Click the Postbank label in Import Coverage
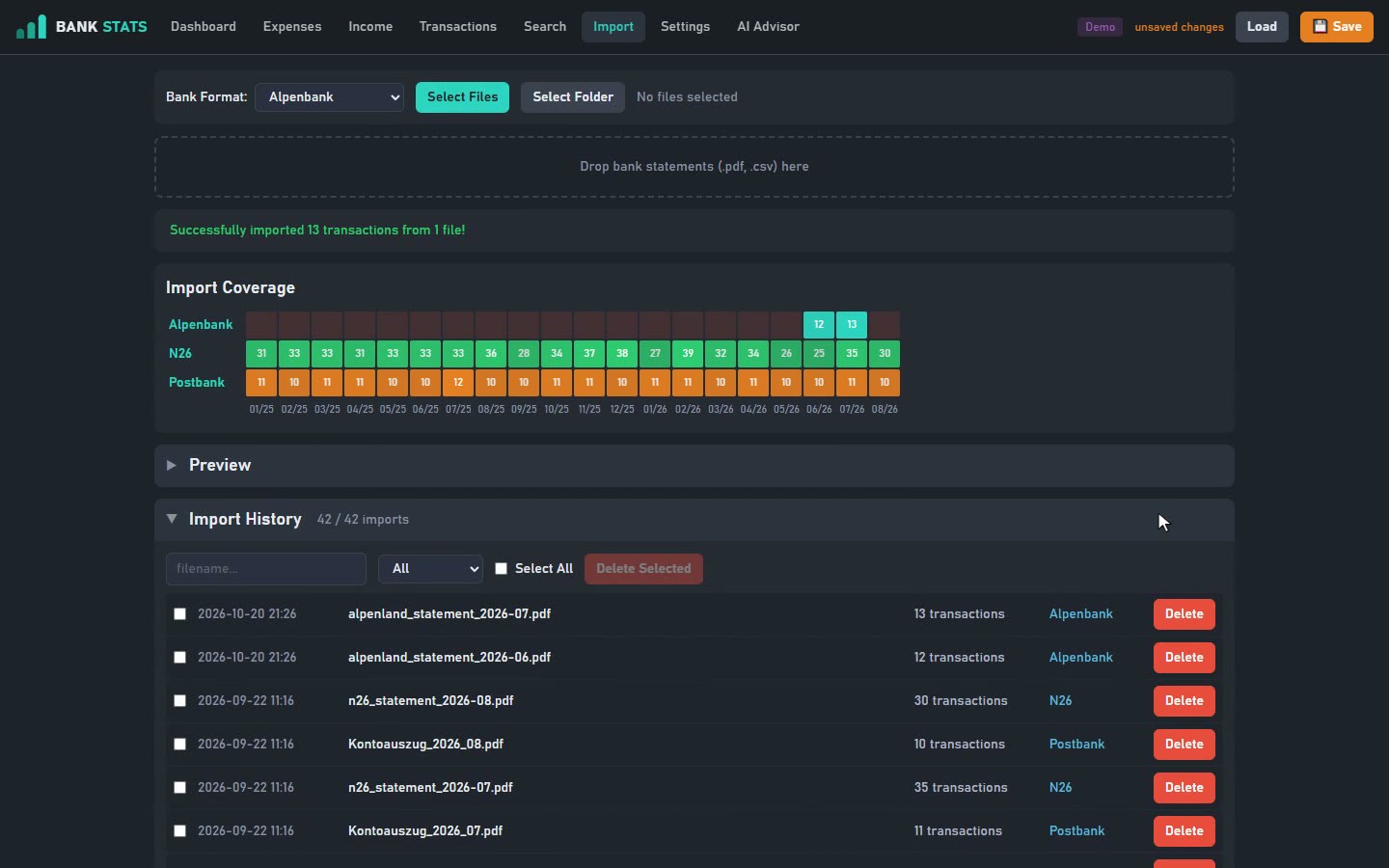 197,383
